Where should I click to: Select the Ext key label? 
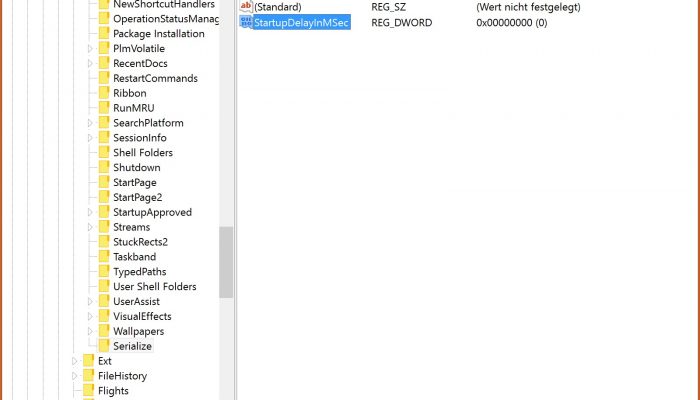pyautogui.click(x=104, y=361)
